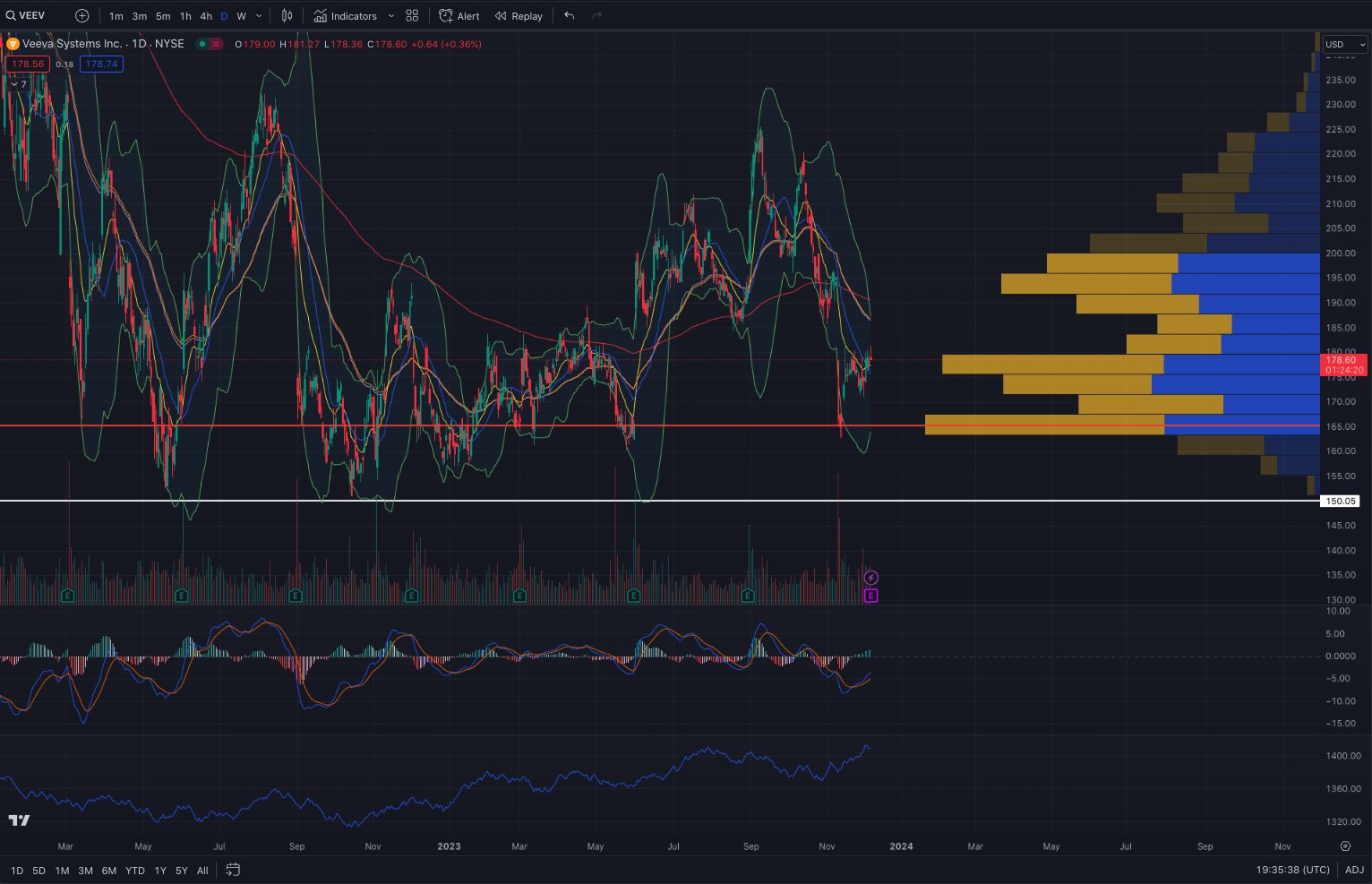Click the go to date calendar icon
Image resolution: width=1372 pixels, height=884 pixels.
click(x=233, y=870)
